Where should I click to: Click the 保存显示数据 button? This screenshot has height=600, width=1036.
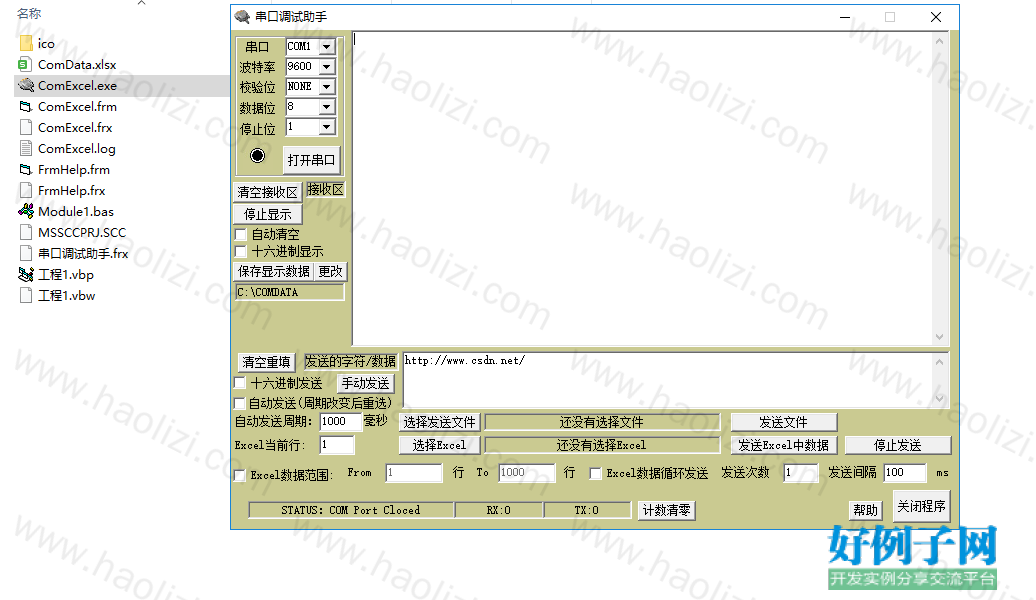(274, 272)
